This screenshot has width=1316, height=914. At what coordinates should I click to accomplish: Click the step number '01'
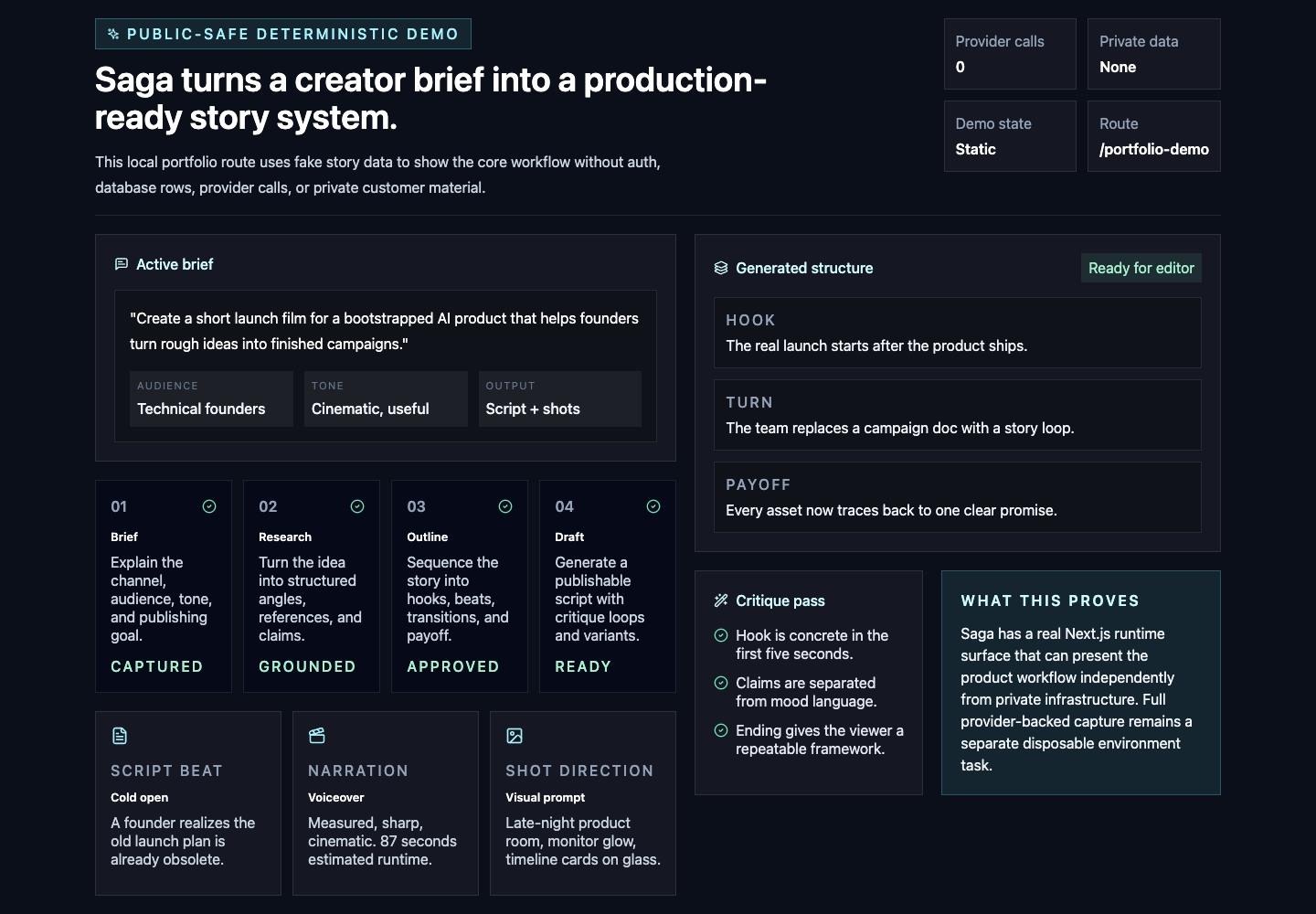[119, 506]
